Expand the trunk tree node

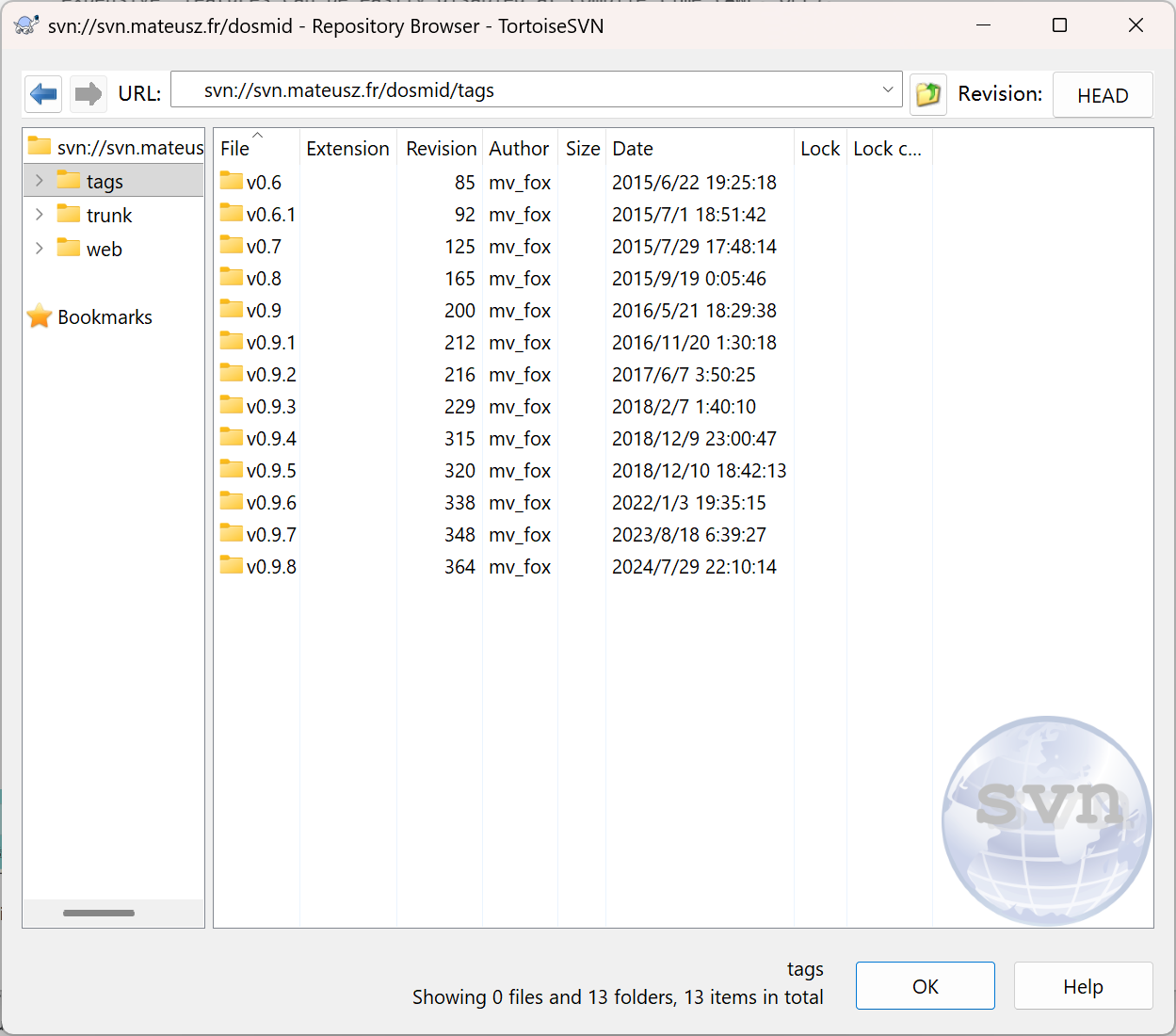pyautogui.click(x=39, y=214)
